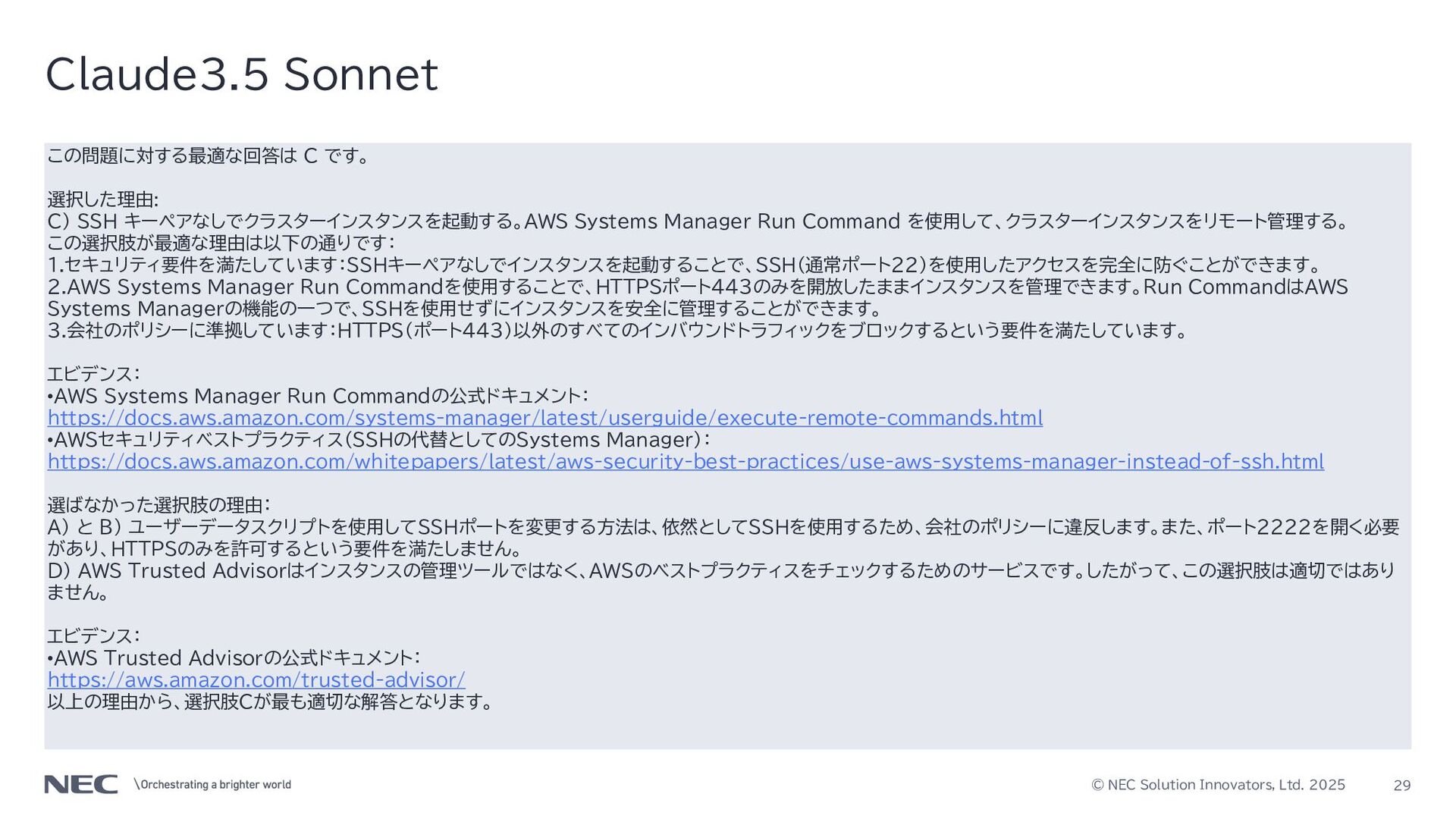Click reason 3 about 会社のポリシー compliance
1456x819 pixels.
(x=617, y=331)
